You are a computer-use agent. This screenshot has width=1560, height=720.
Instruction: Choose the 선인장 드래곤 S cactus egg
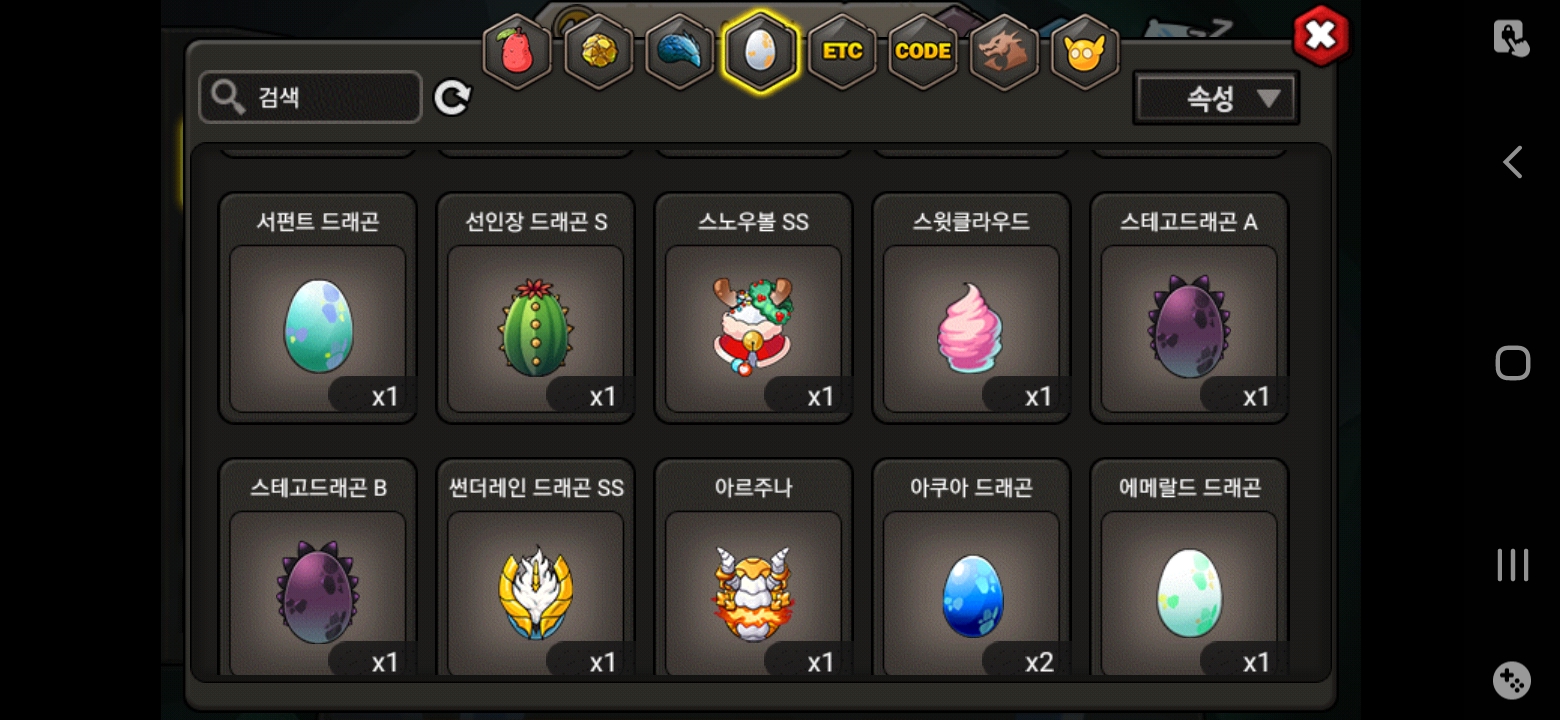pyautogui.click(x=536, y=308)
